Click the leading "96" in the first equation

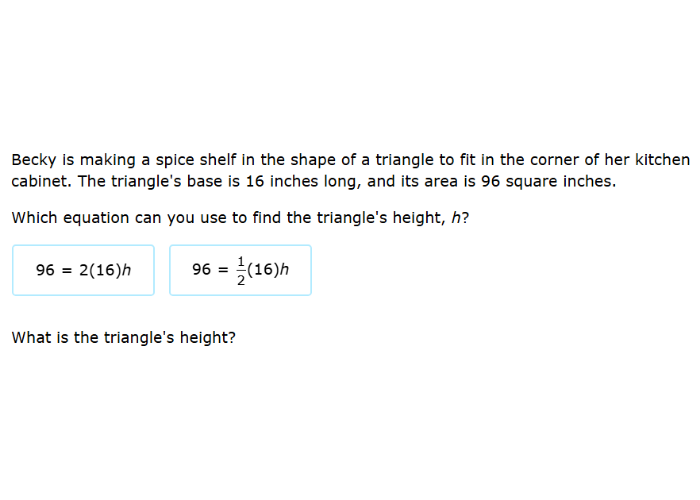(x=44, y=270)
